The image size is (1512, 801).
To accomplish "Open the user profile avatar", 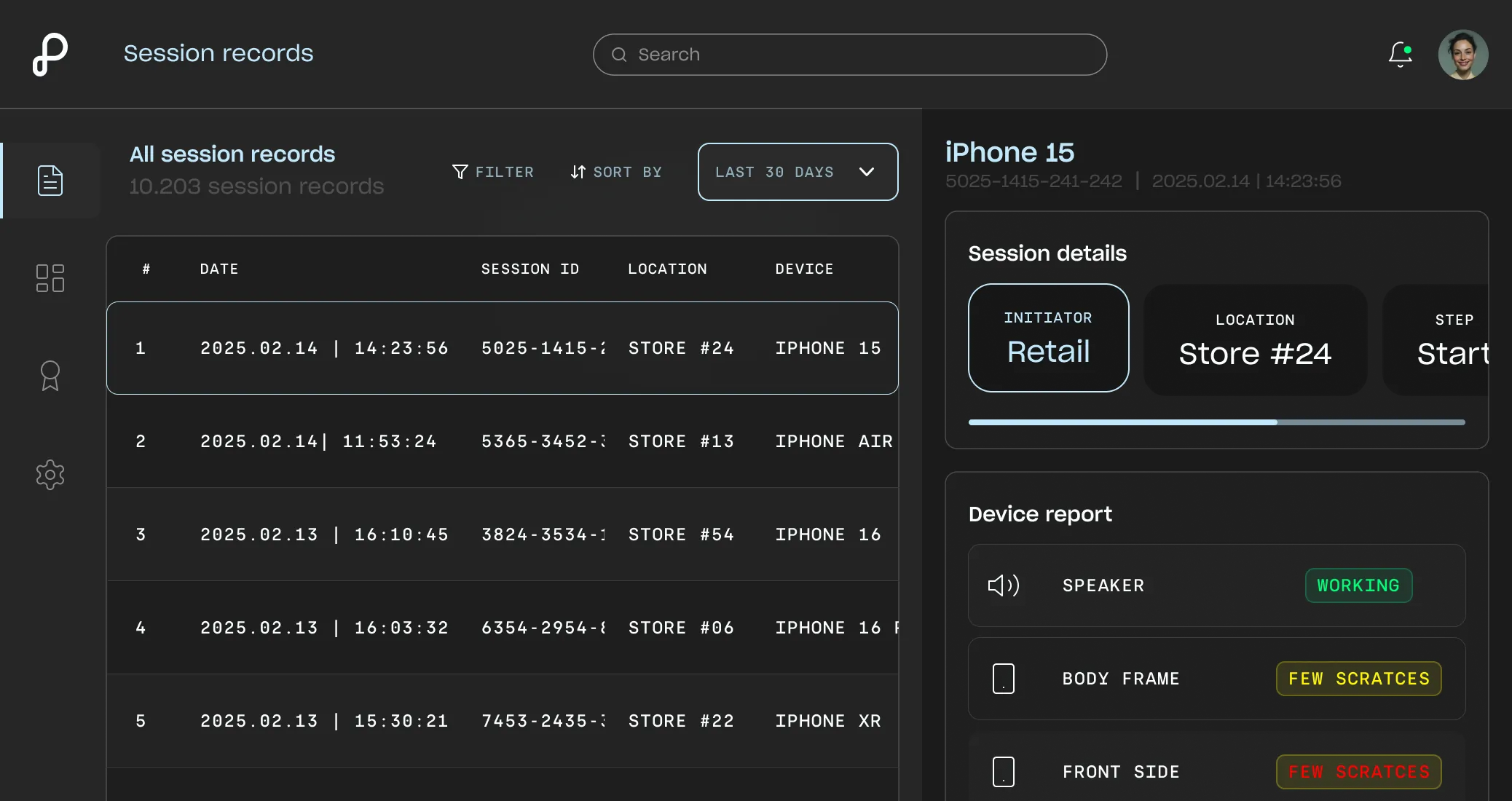I will coord(1463,55).
